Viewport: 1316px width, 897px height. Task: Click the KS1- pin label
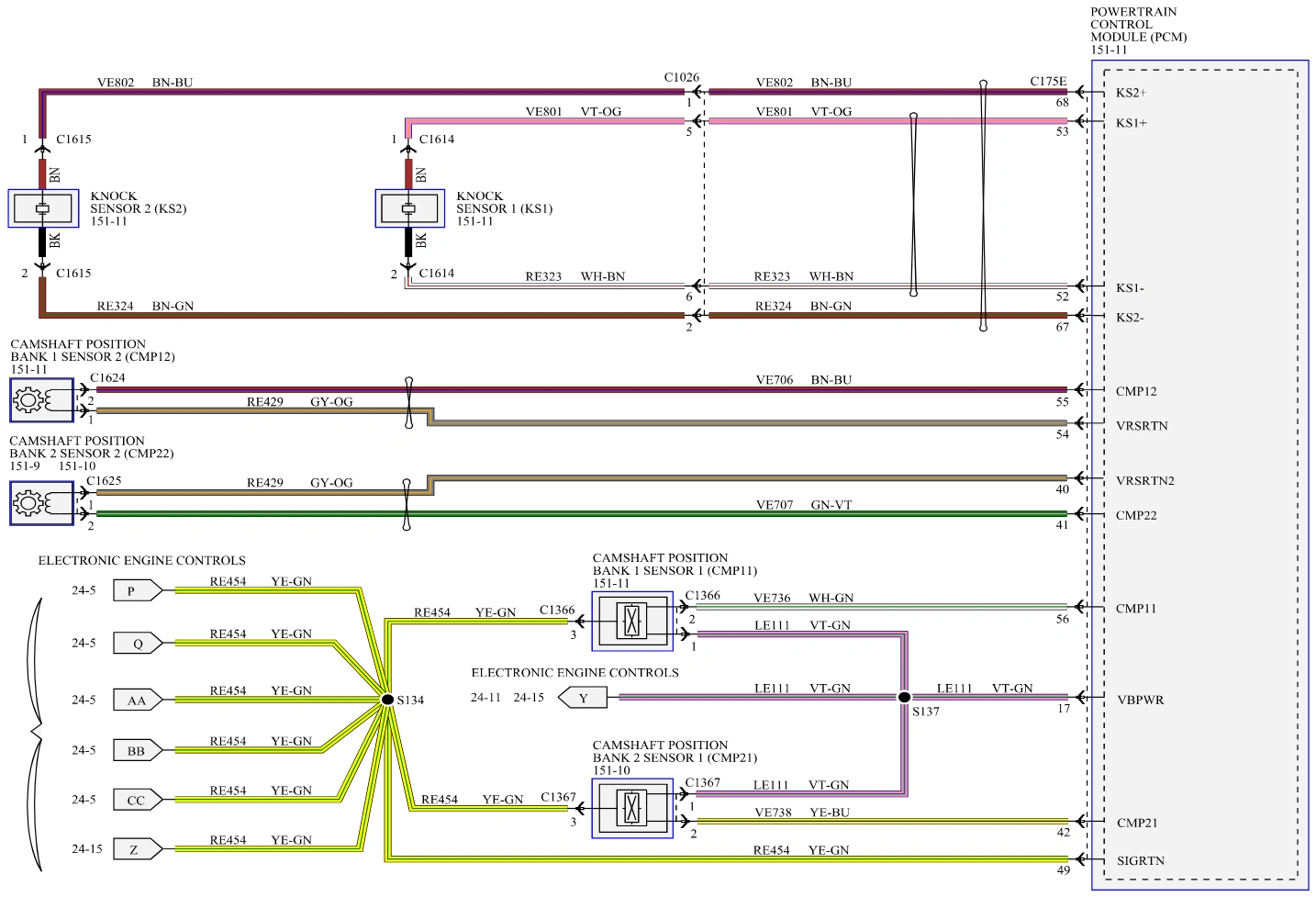pos(1130,288)
